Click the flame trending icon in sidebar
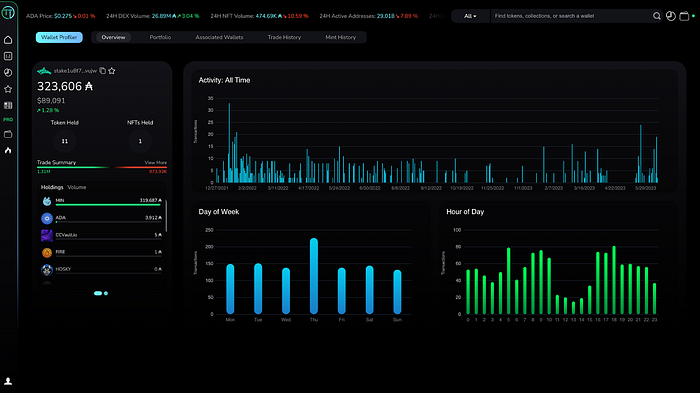 point(8,151)
